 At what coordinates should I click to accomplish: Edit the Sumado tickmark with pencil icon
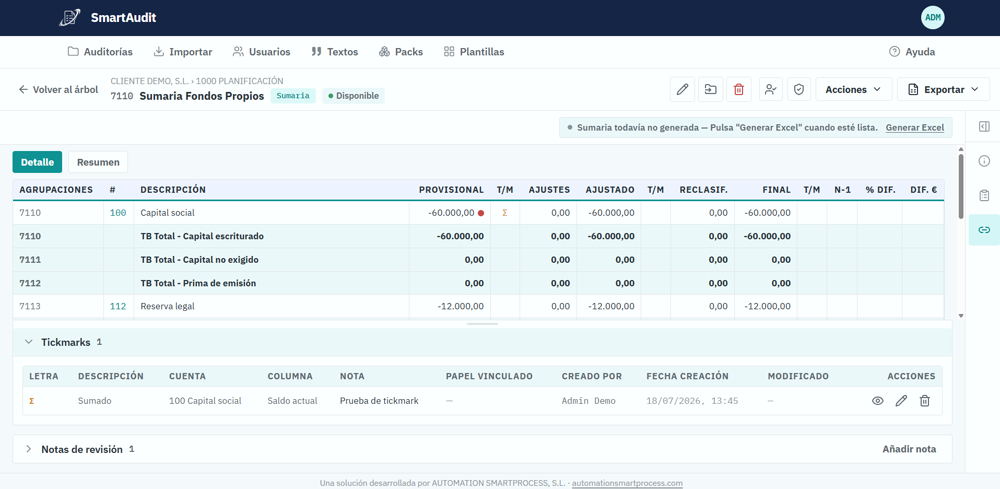[x=901, y=401]
